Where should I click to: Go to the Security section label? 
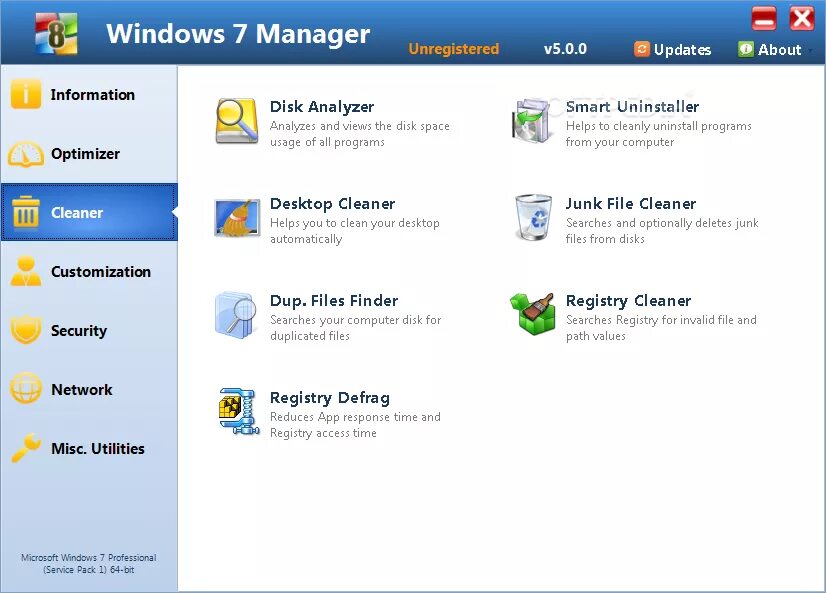(79, 331)
